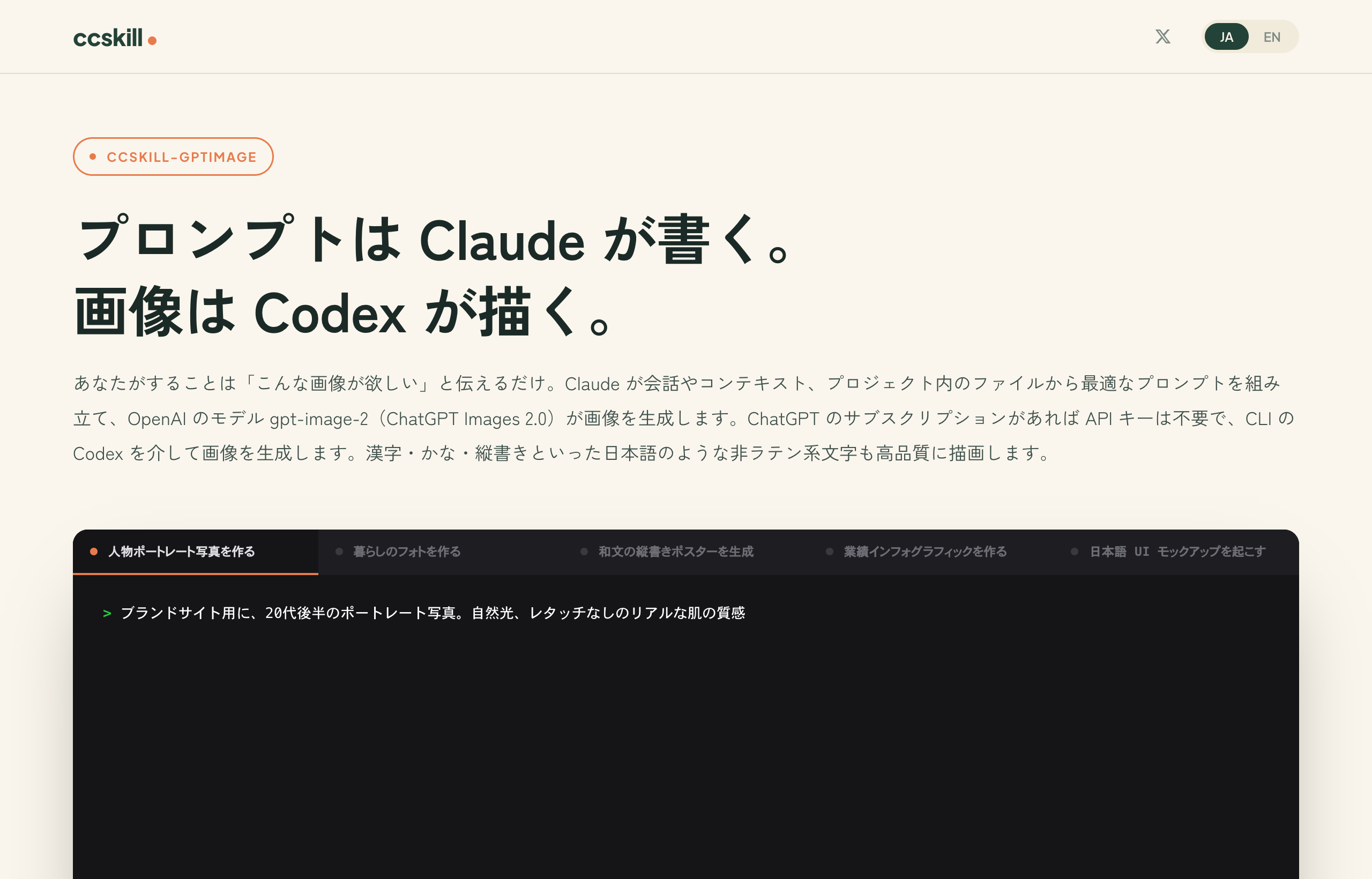Click the CCSKILL-GPTIMAGE badge

pyautogui.click(x=173, y=157)
